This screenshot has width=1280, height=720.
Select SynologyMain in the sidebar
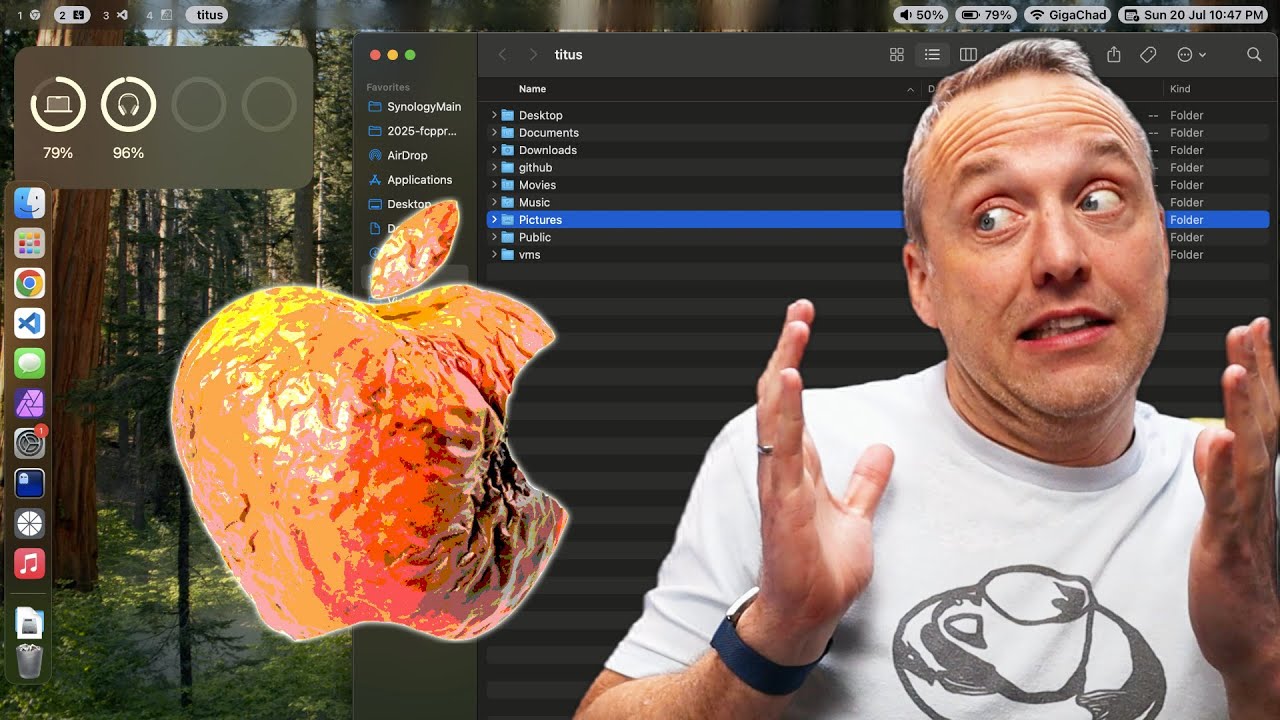point(414,107)
